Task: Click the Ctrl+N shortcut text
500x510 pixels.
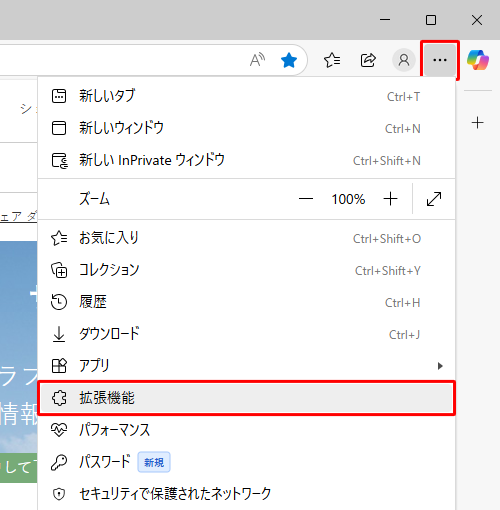Action: click(x=403, y=129)
